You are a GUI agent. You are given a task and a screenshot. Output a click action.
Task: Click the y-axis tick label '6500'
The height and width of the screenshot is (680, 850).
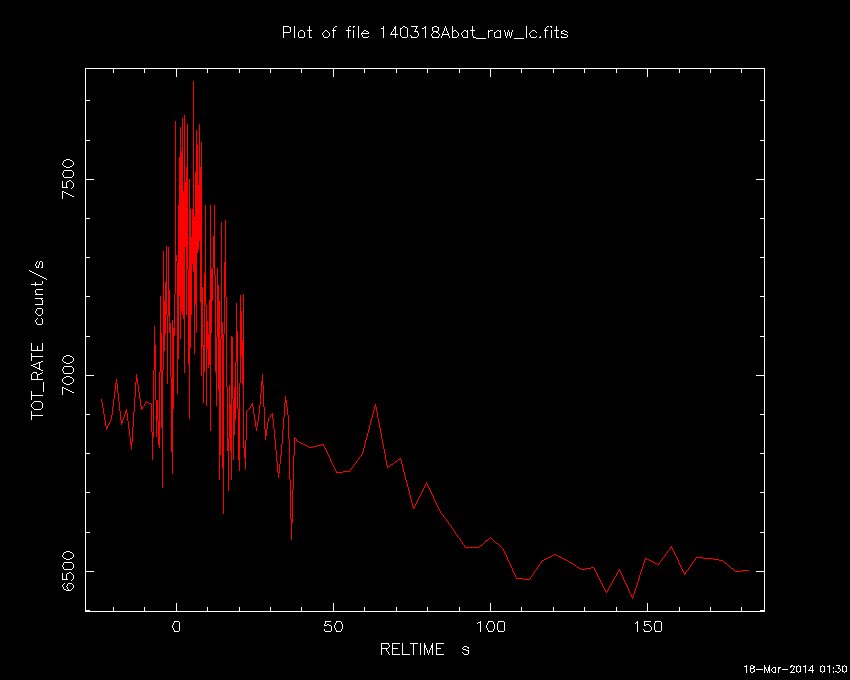click(69, 572)
